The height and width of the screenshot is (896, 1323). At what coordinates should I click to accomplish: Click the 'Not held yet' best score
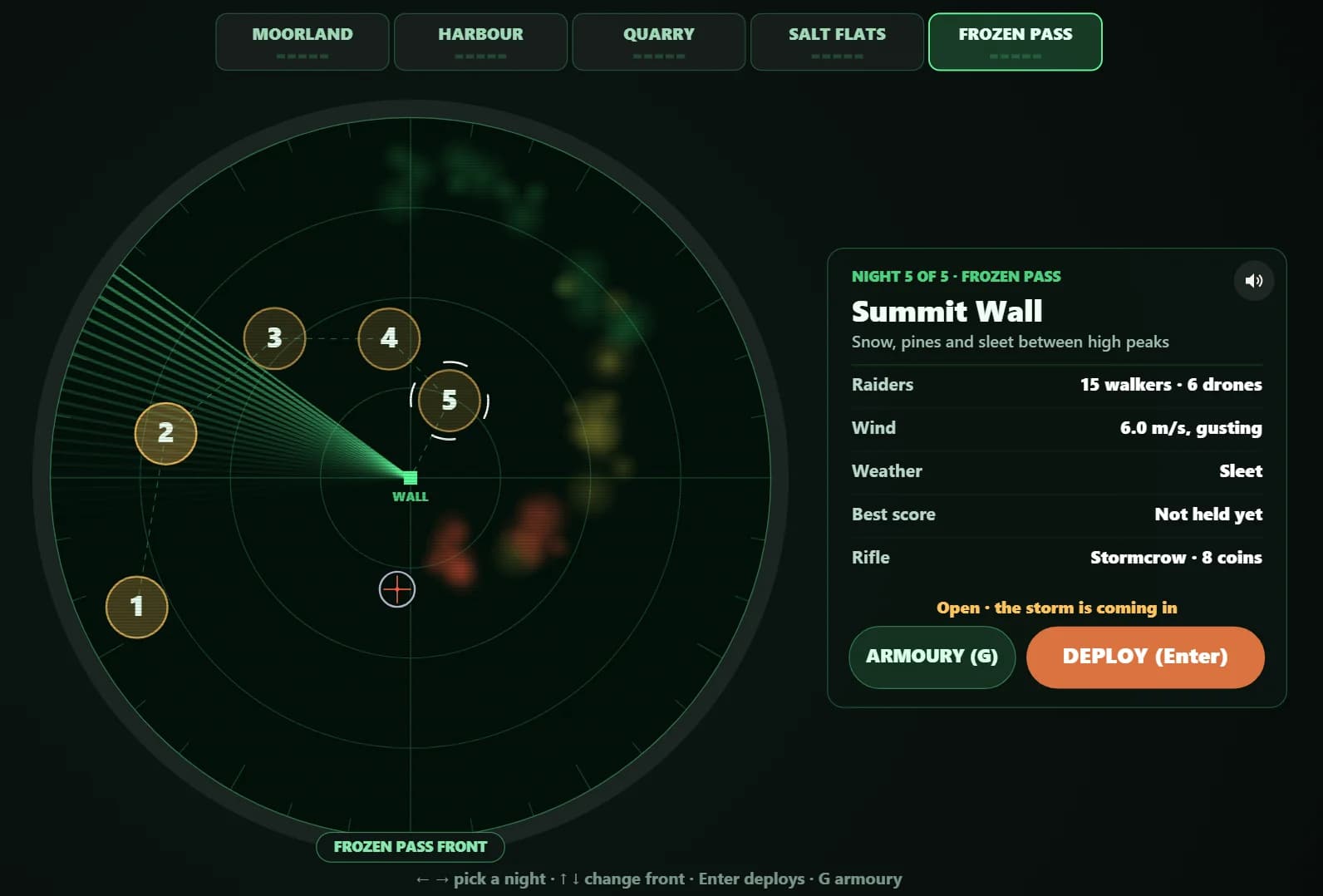1208,514
